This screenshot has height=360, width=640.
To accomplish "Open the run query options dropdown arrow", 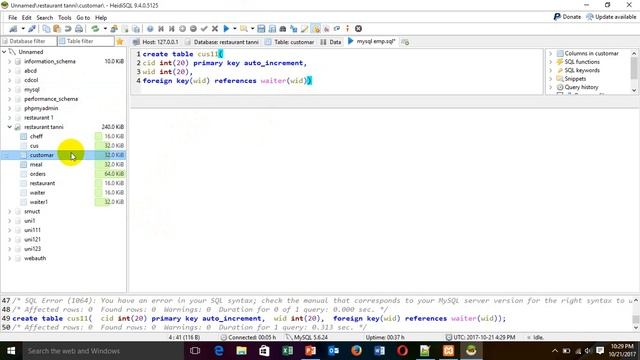I will point(234,29).
